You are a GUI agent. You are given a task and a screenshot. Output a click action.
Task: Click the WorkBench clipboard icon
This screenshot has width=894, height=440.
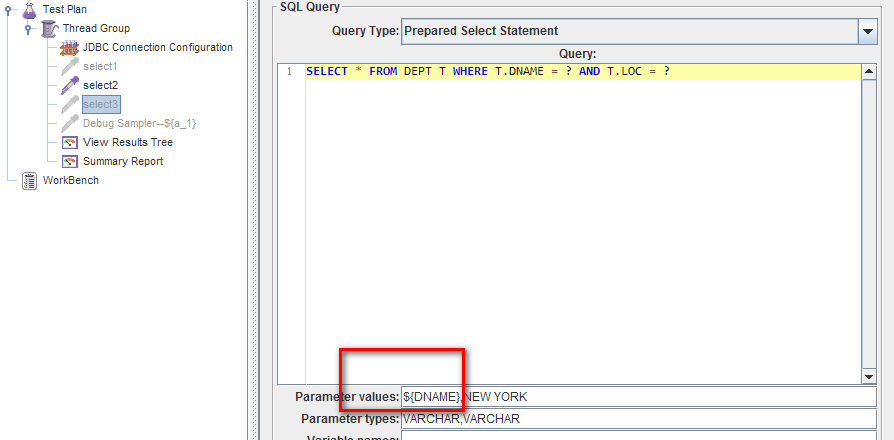(29, 180)
